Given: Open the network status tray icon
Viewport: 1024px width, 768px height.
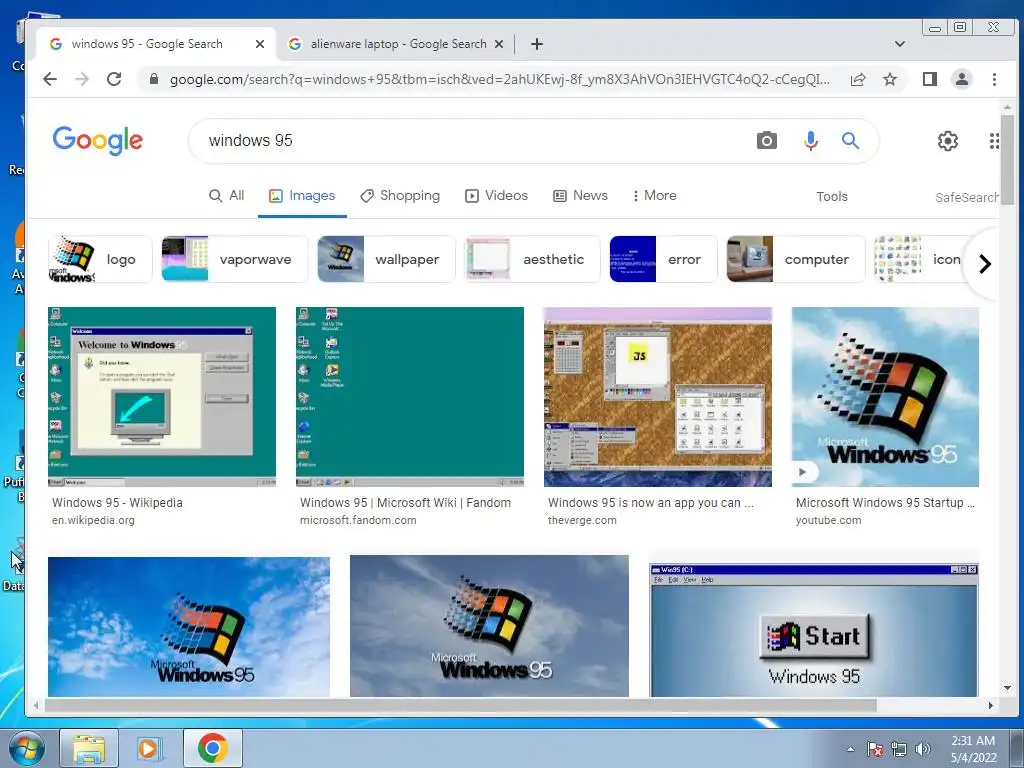Looking at the screenshot, I should tap(899, 749).
